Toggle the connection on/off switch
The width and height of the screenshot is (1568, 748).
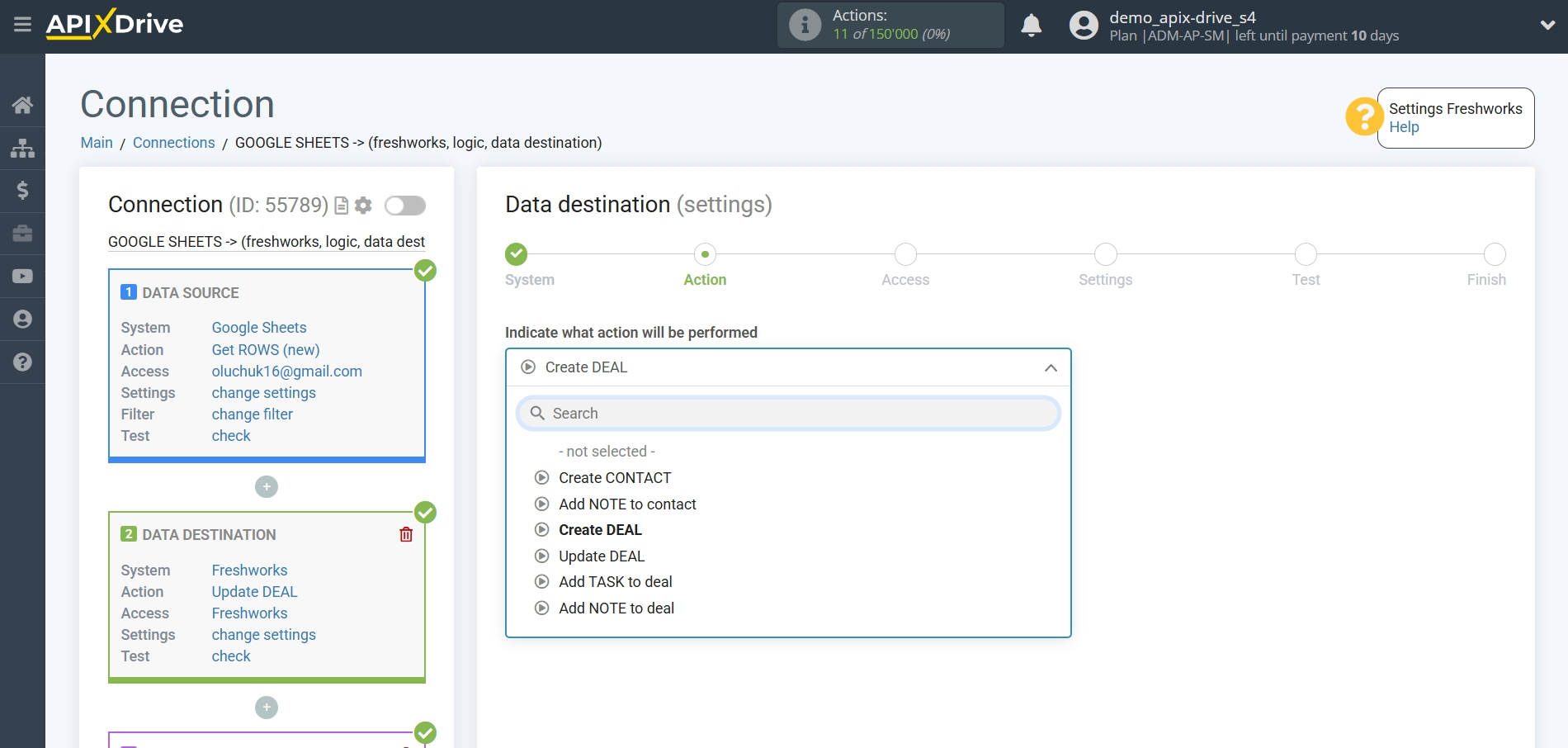pos(404,206)
